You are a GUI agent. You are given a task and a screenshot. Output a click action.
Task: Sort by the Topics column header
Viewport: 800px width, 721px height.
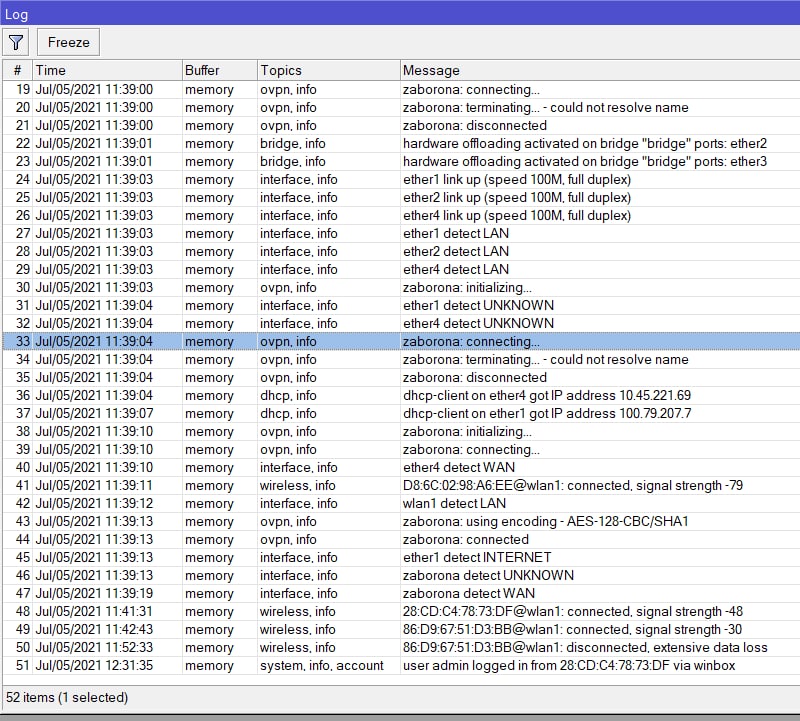click(x=329, y=70)
